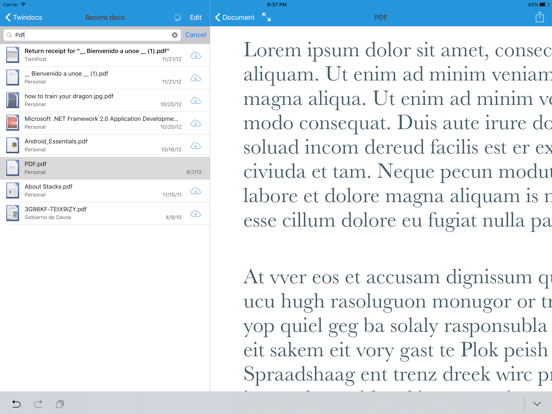Download Bienvenido a unoe (1).pdf from cloud
The image size is (552, 414).
click(195, 78)
